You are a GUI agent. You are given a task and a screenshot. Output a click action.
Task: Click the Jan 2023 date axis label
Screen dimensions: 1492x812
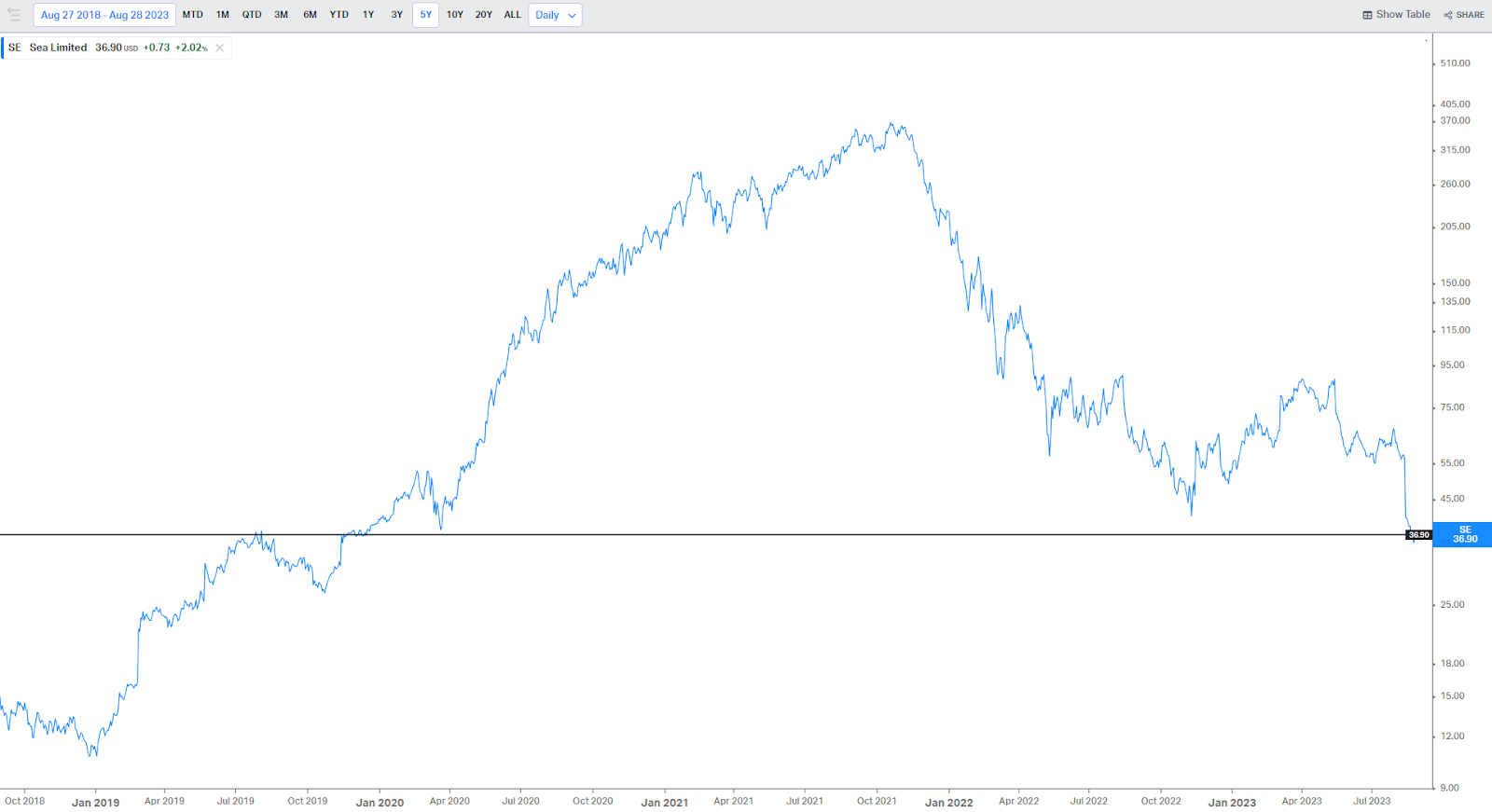coord(1232,802)
